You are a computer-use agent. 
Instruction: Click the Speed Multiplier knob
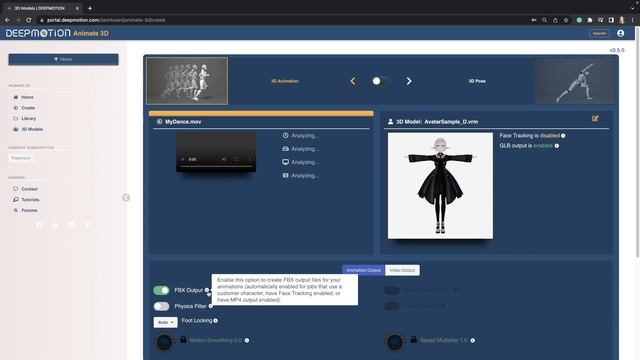point(395,342)
